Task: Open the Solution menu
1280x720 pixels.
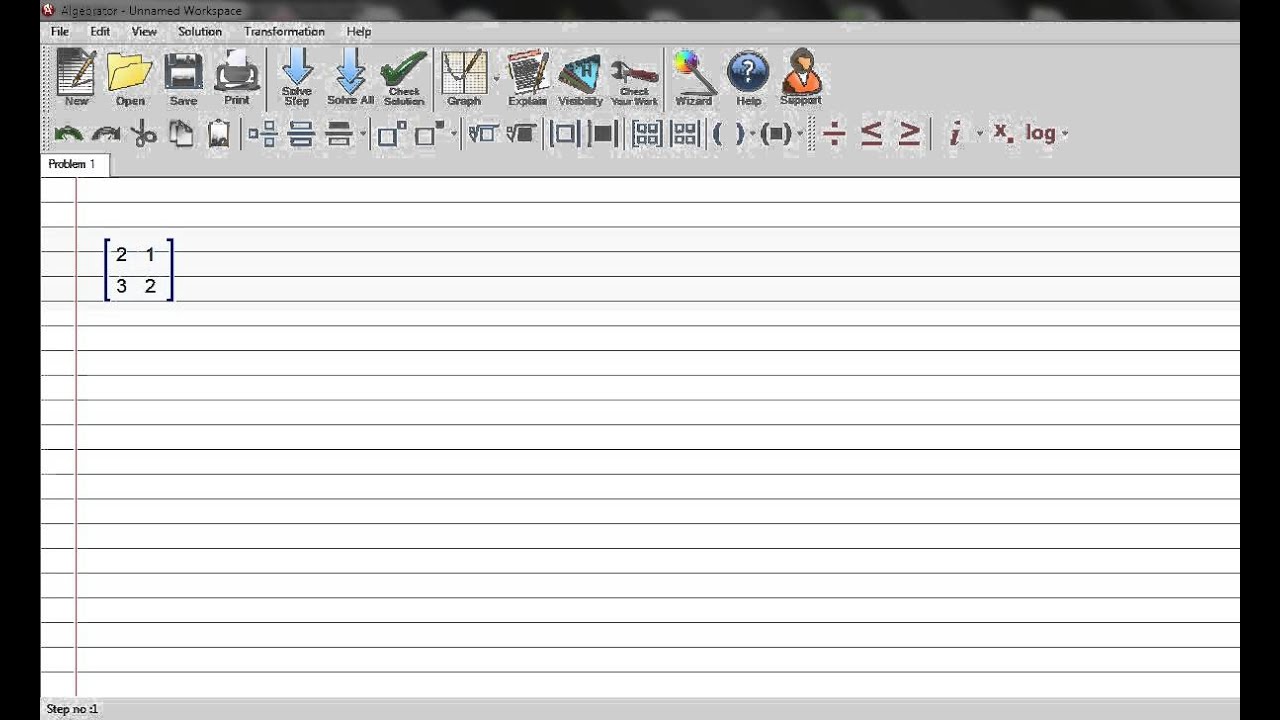Action: [x=200, y=31]
